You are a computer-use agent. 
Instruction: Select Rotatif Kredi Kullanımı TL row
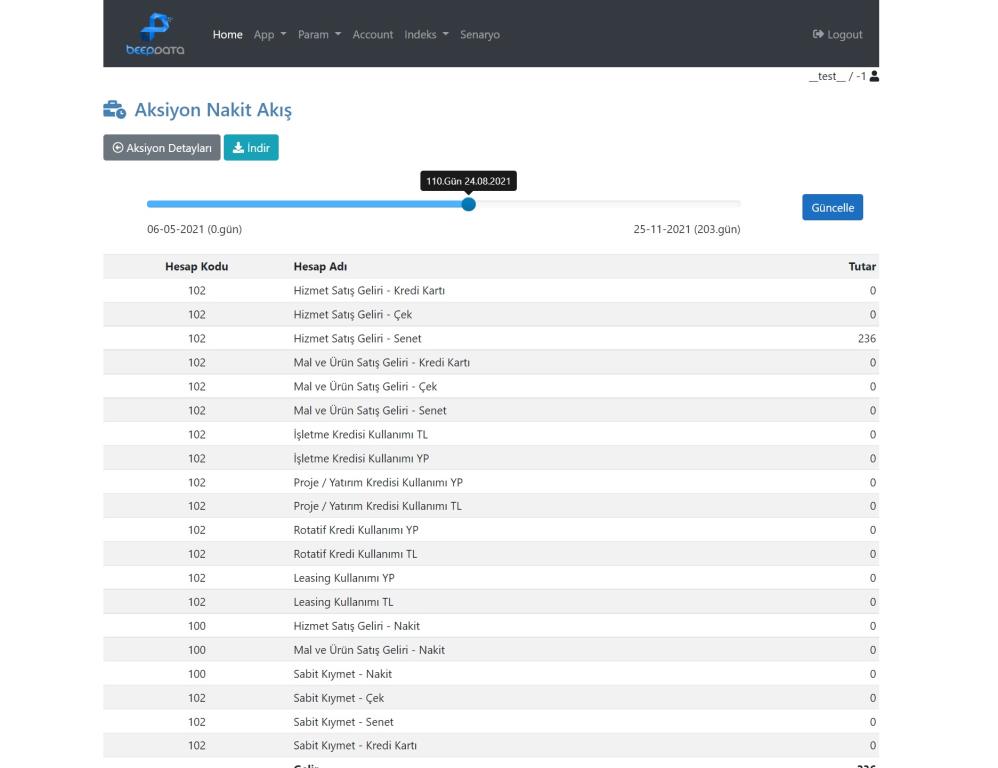click(491, 554)
